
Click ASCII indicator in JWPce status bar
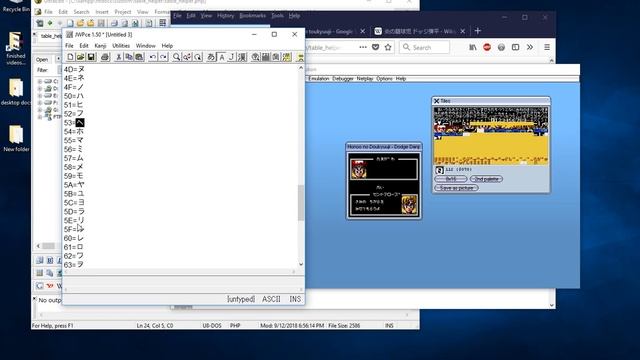[271, 299]
